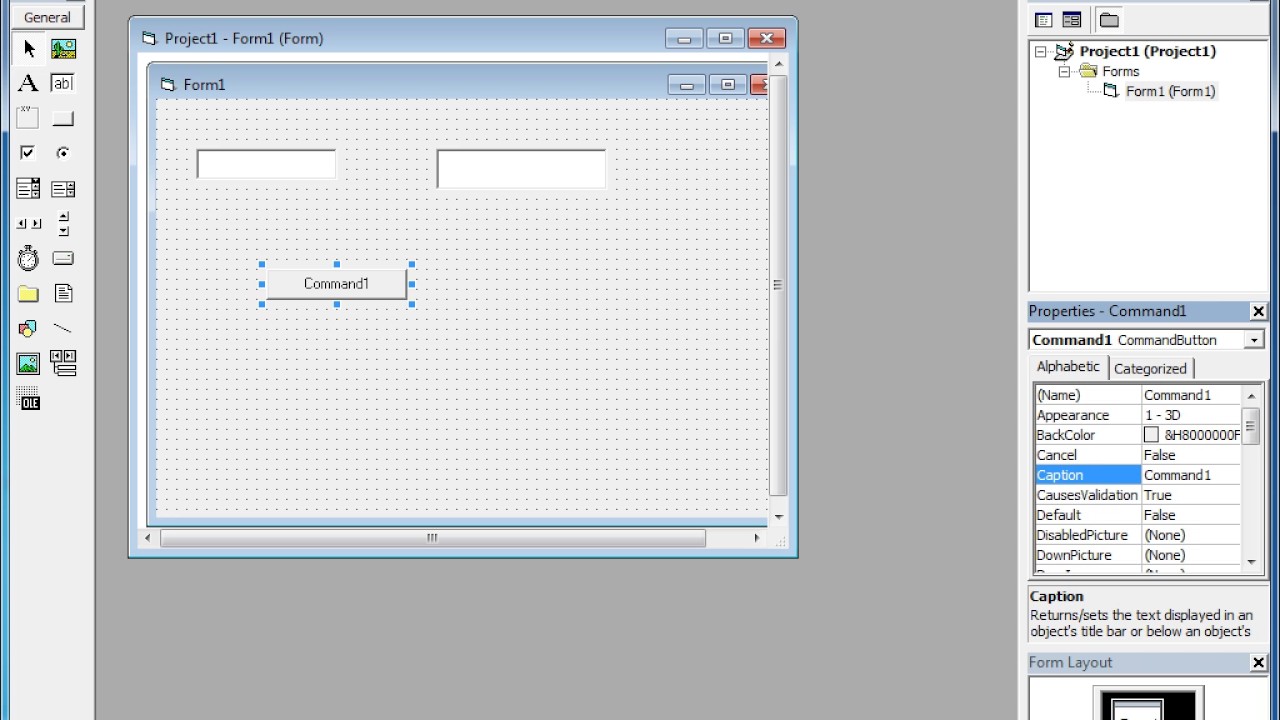Viewport: 1280px width, 720px height.
Task: Select the Cancel property row
Action: 1137,455
